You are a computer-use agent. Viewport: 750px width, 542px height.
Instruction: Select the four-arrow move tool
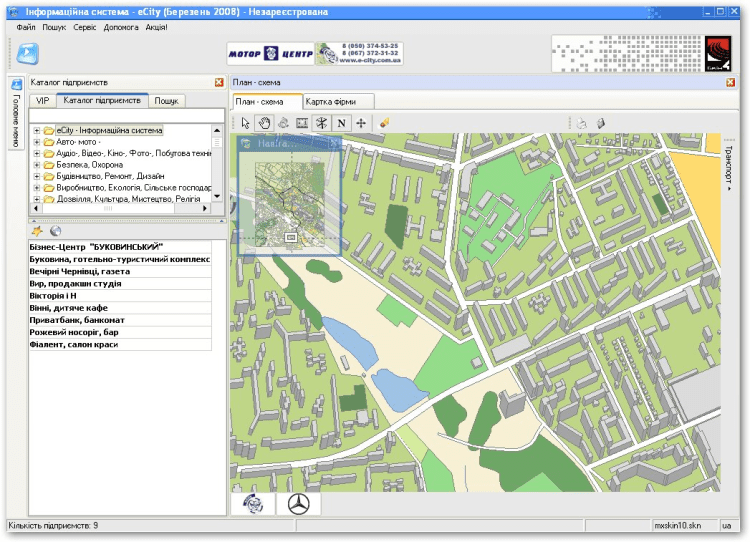[360, 123]
